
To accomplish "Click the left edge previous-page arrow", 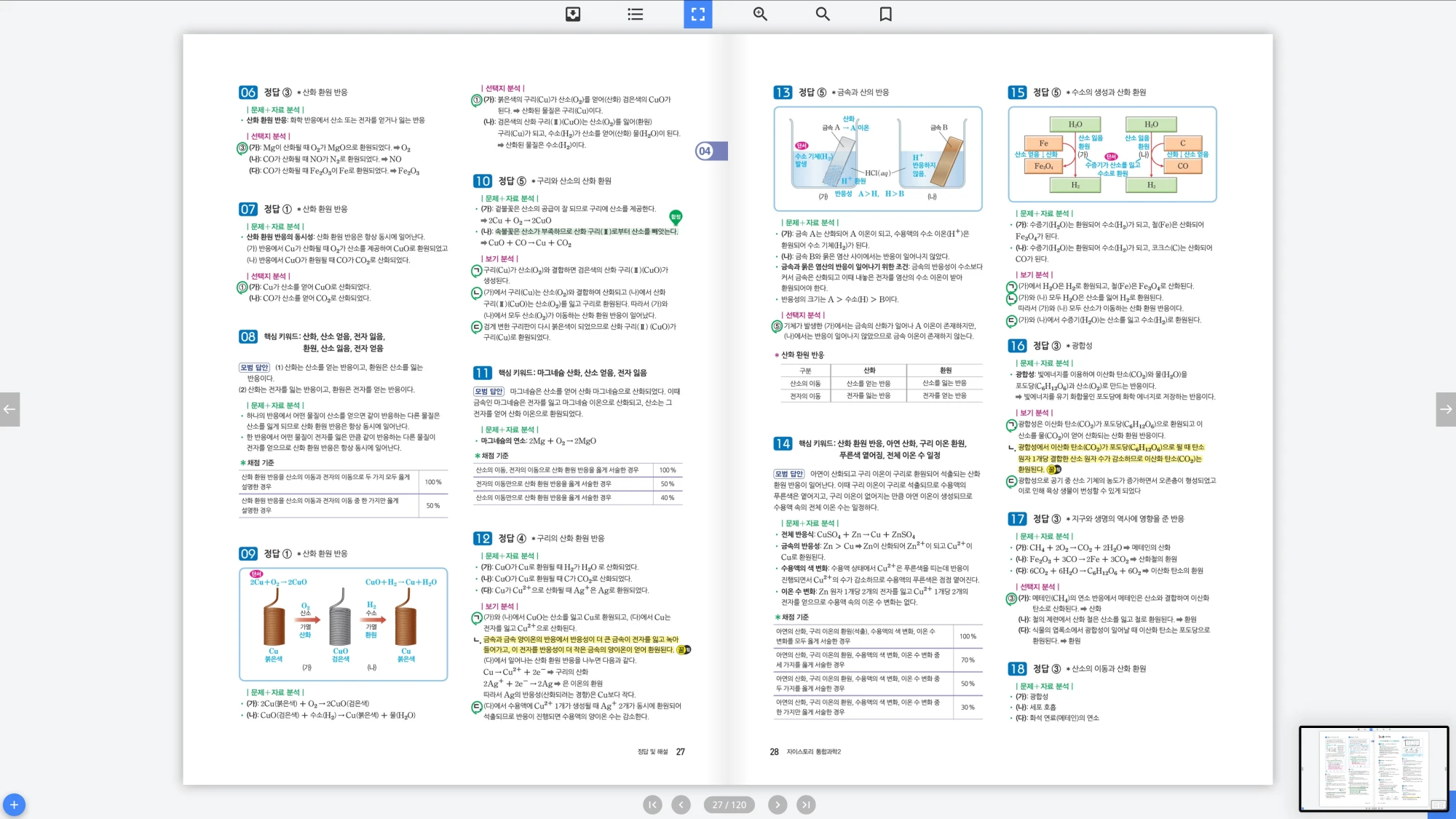I will click(x=9, y=409).
